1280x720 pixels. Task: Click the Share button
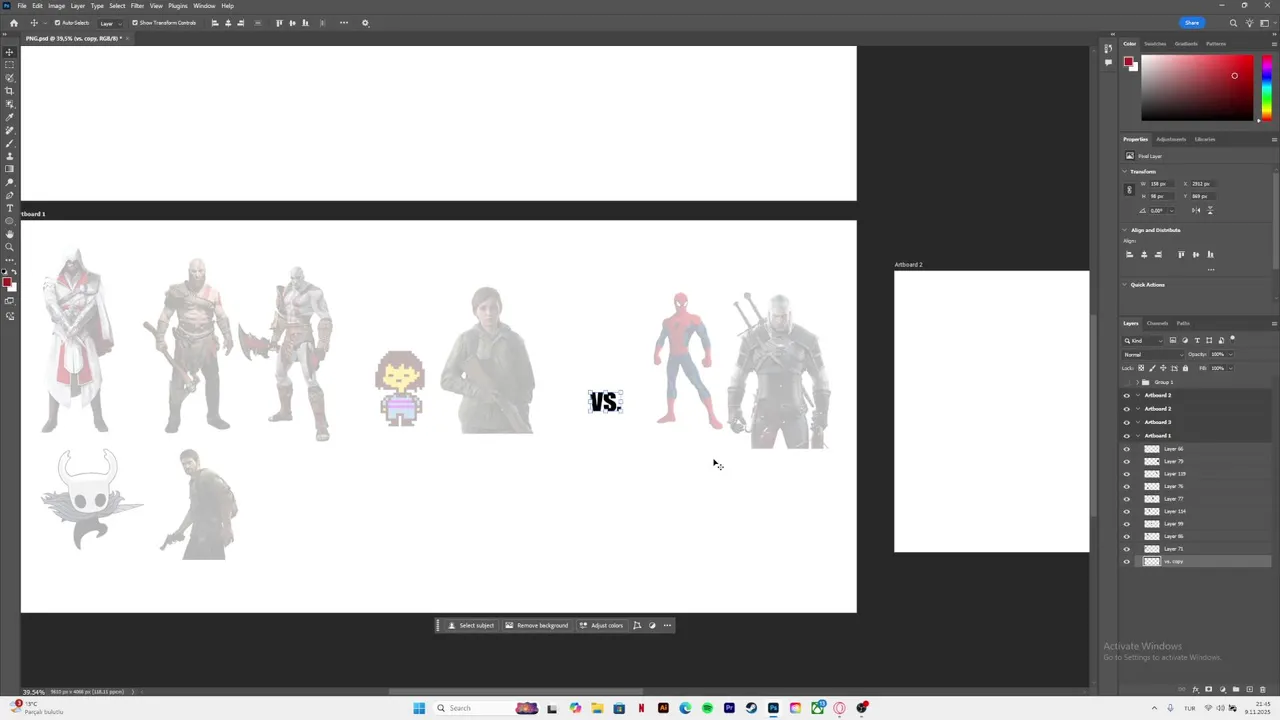pos(1192,23)
